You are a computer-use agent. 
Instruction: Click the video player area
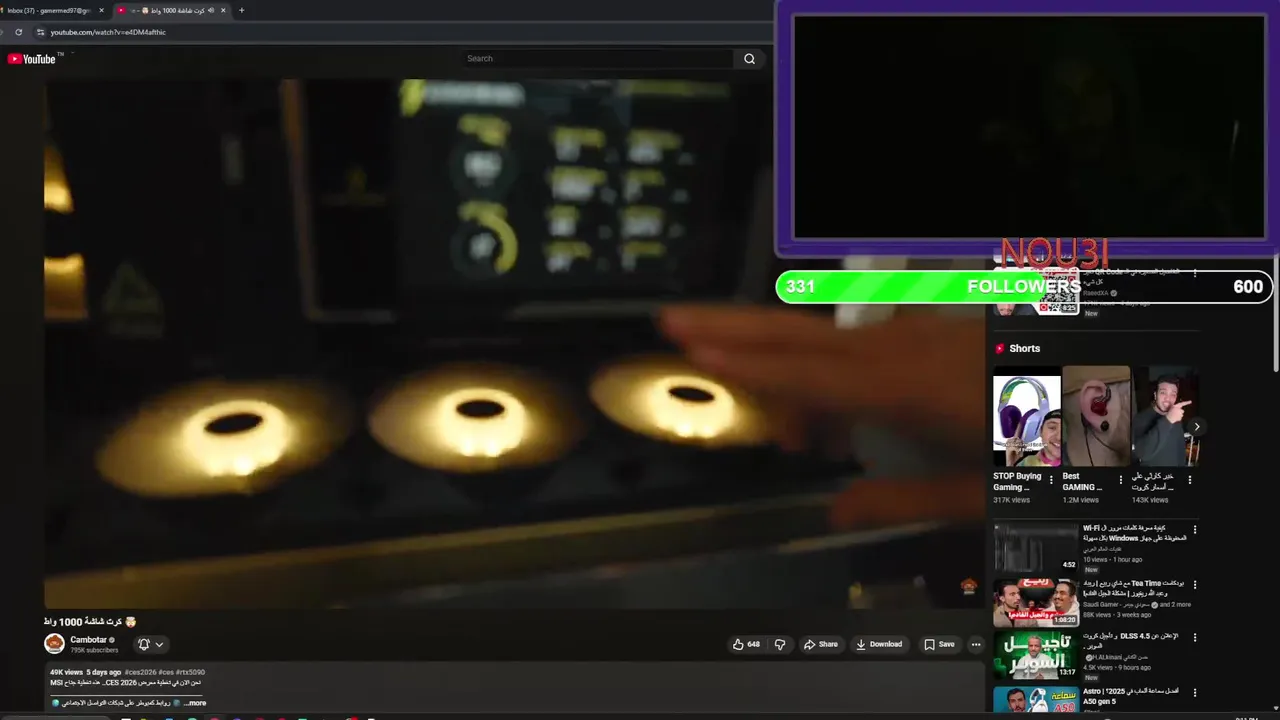[x=514, y=343]
